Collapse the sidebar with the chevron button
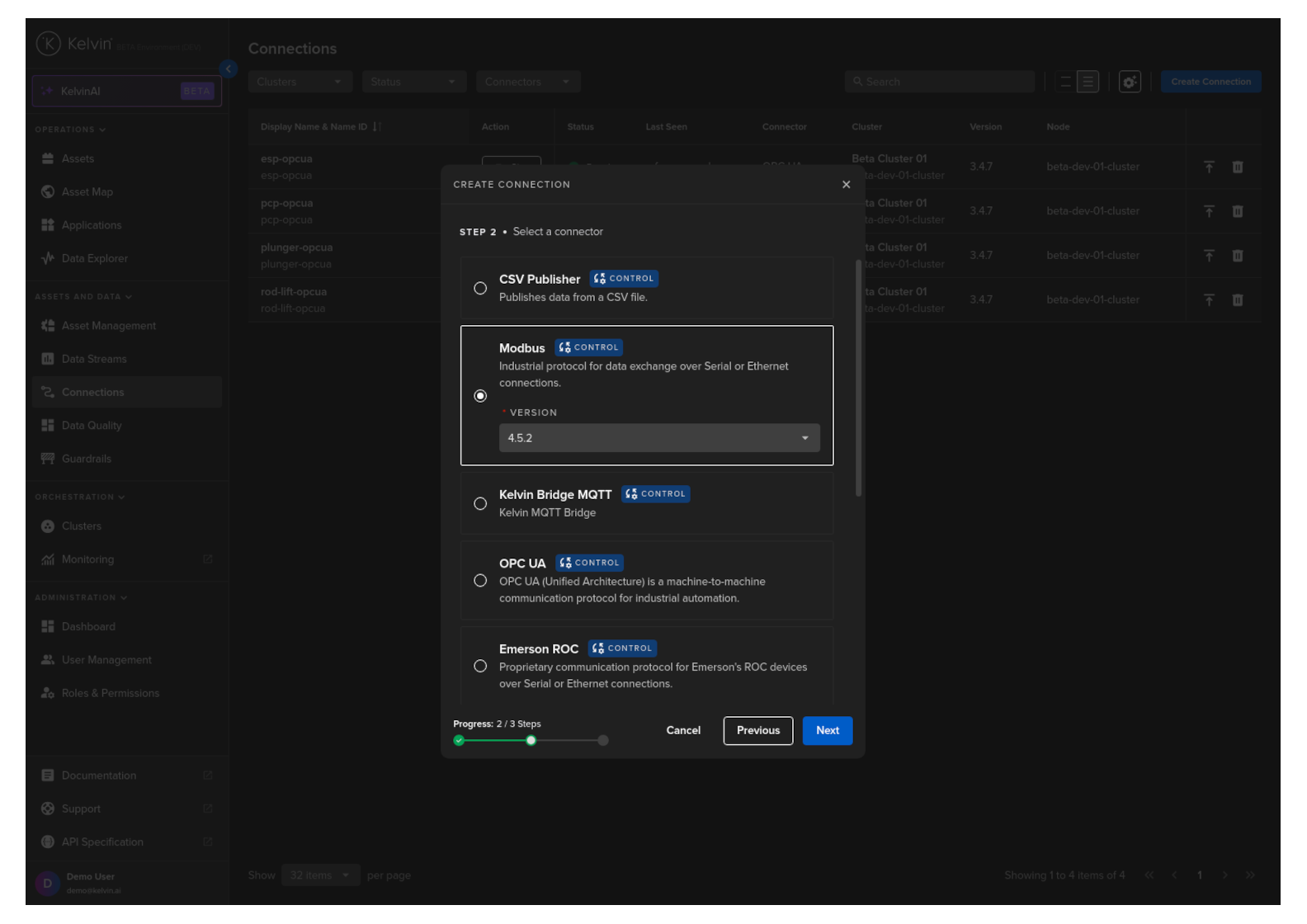 coord(229,69)
